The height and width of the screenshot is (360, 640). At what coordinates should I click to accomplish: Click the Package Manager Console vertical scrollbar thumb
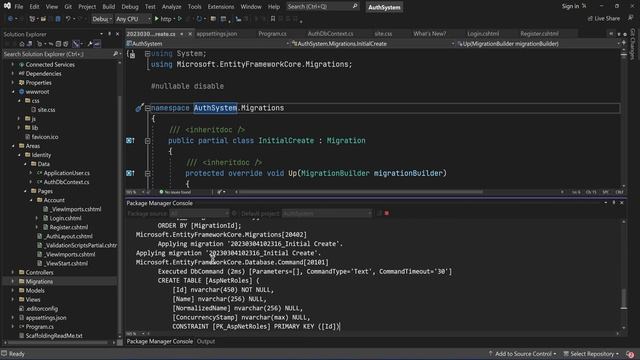coord(624,299)
